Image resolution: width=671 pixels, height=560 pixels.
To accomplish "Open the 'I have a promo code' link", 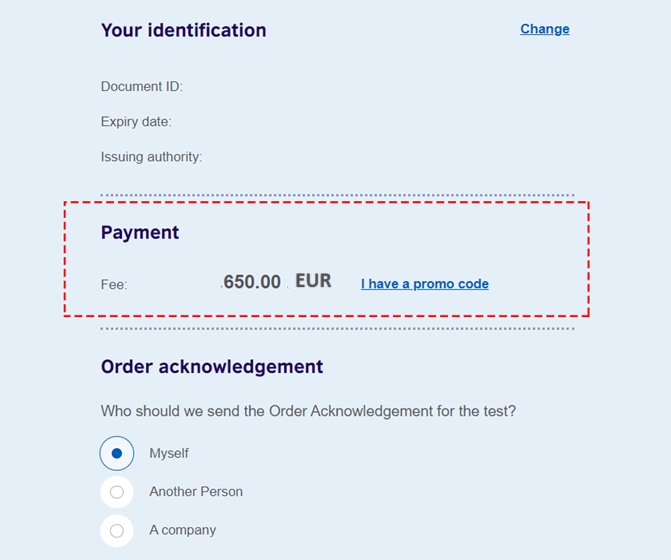I will pyautogui.click(x=425, y=284).
